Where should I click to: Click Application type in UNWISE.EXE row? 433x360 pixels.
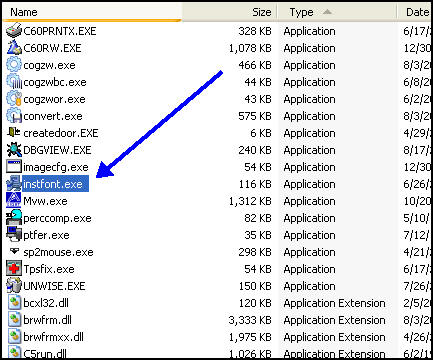coord(309,286)
